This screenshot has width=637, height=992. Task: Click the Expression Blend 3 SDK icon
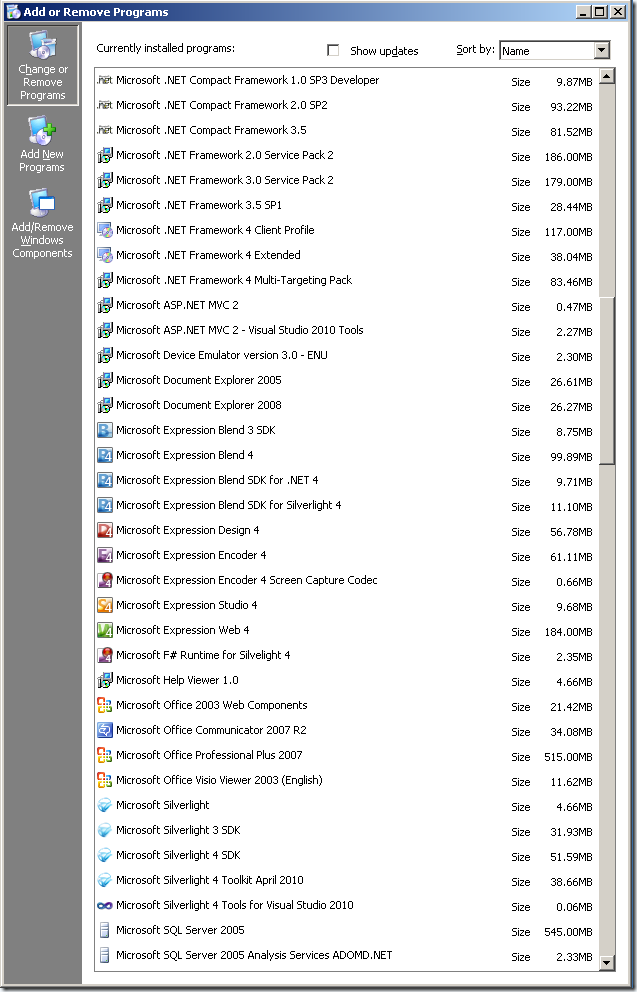point(104,430)
